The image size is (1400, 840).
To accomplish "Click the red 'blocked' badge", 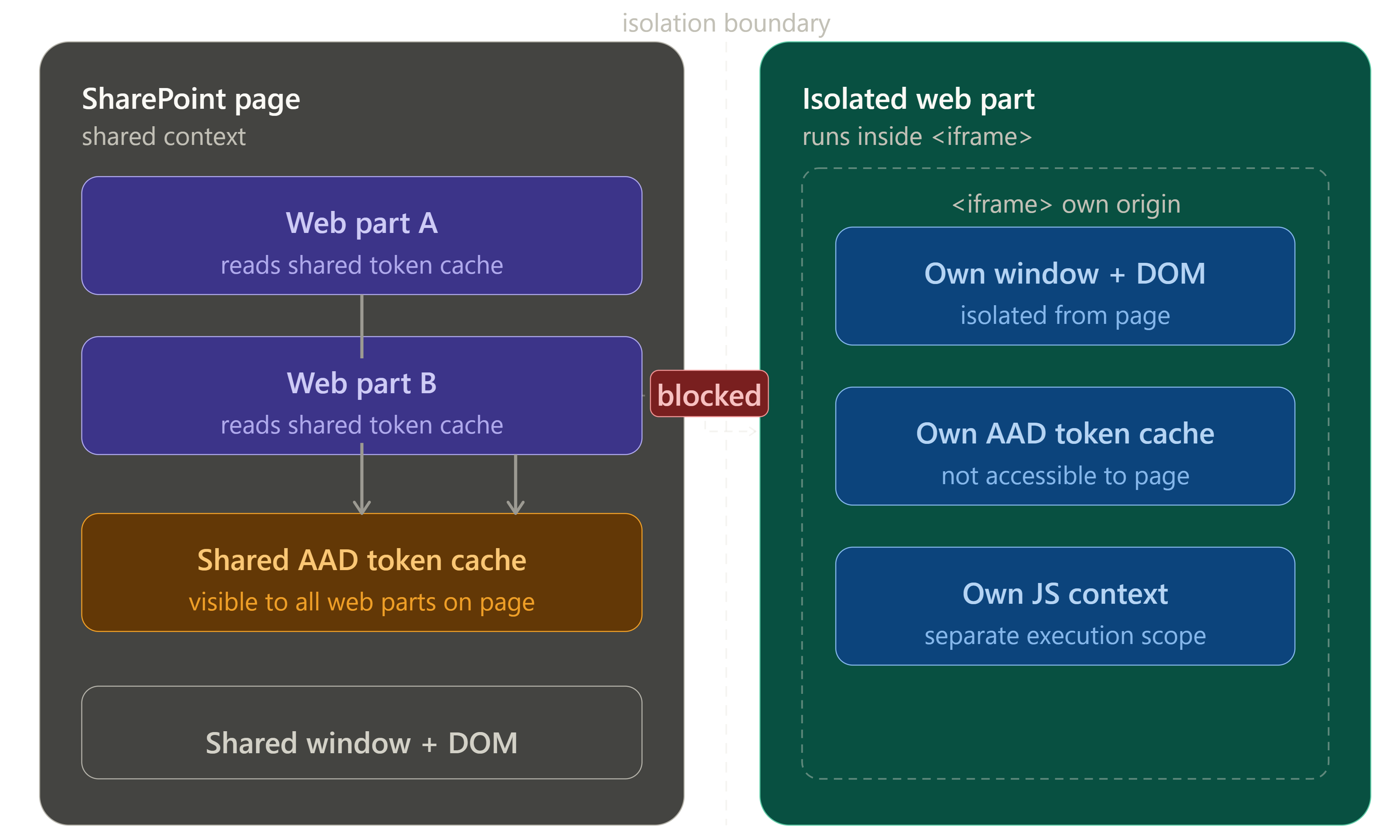I will [x=709, y=394].
